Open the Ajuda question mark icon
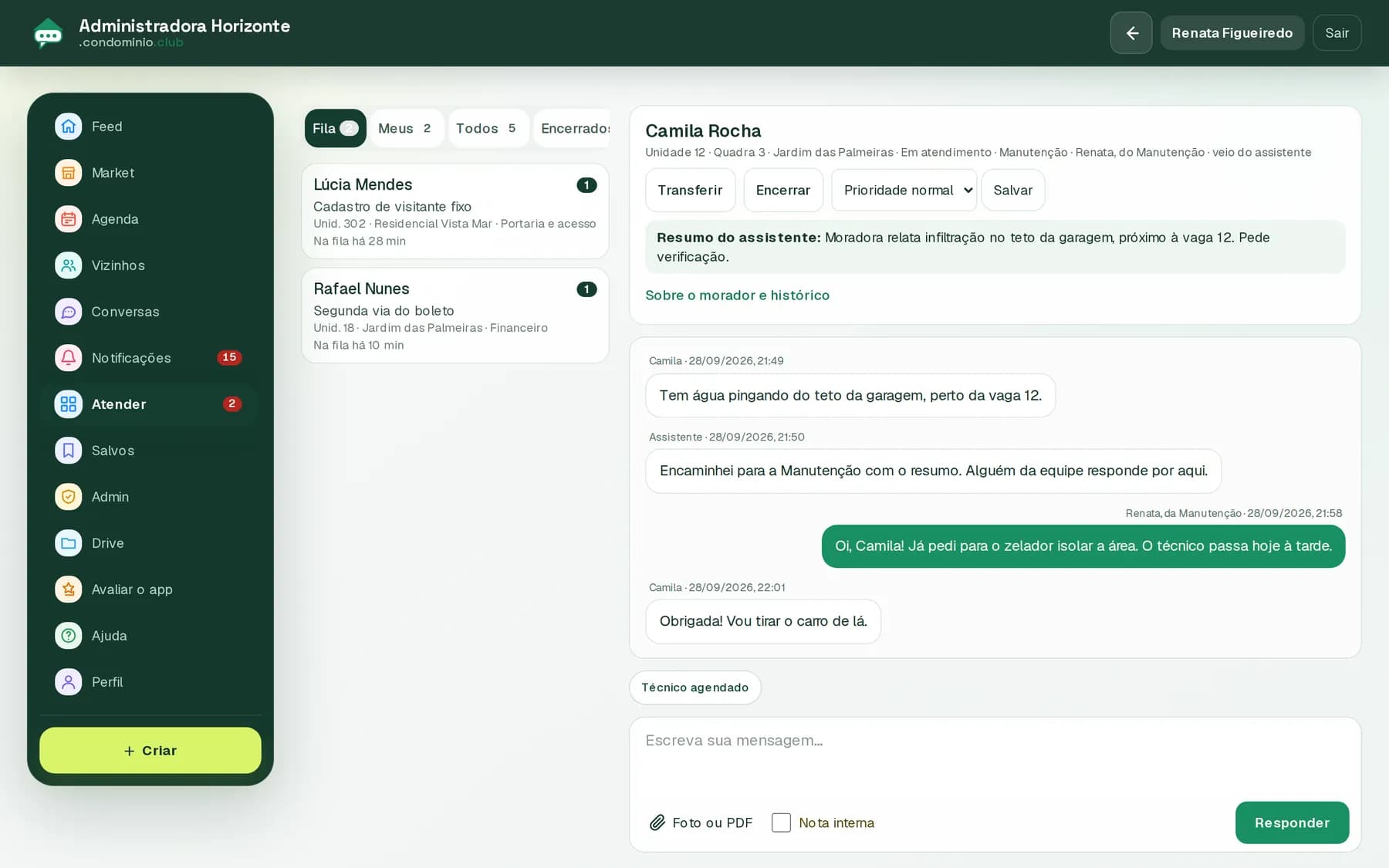The width and height of the screenshot is (1389, 868). 68,636
